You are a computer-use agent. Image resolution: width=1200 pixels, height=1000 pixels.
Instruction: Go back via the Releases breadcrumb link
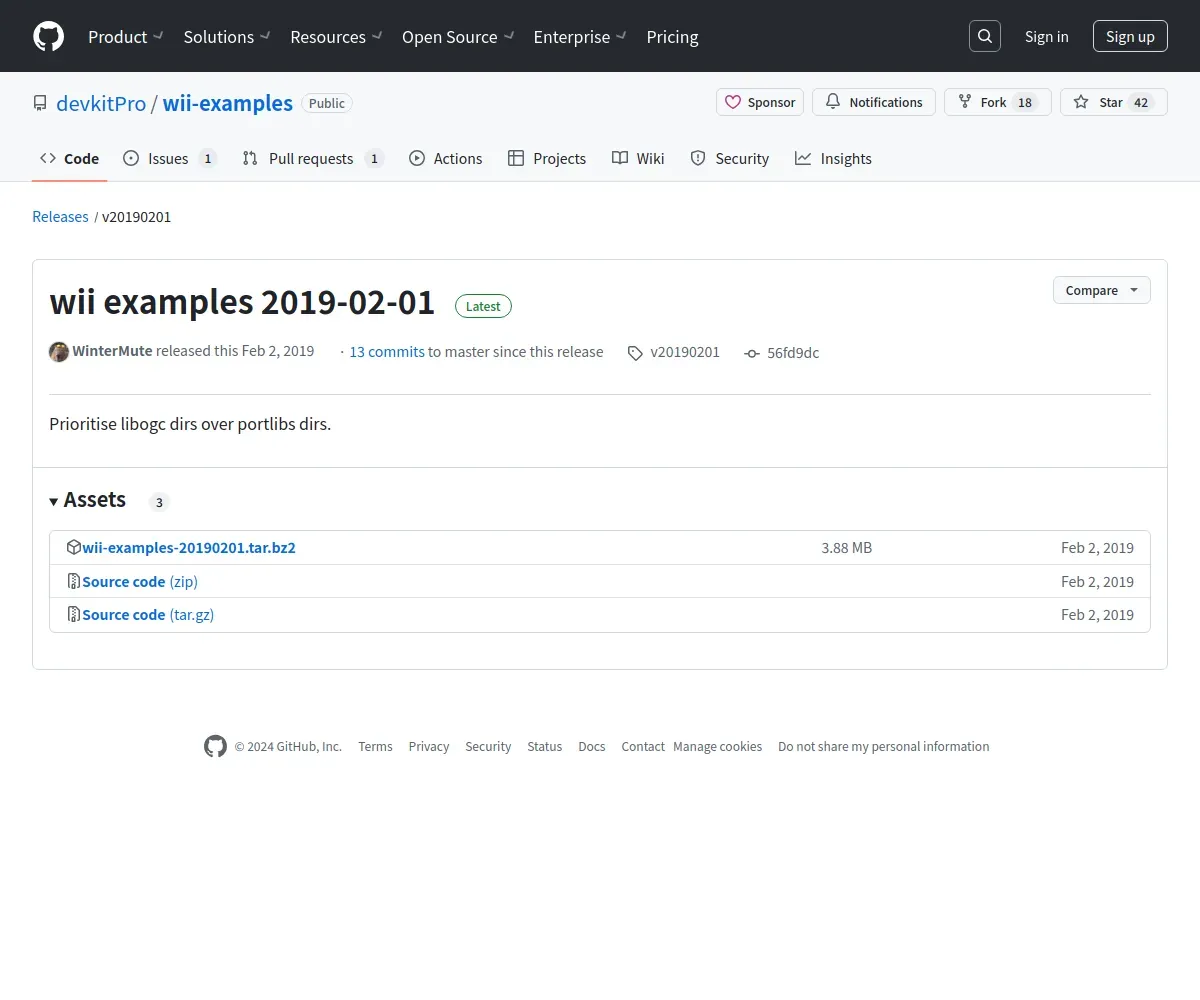(x=60, y=216)
